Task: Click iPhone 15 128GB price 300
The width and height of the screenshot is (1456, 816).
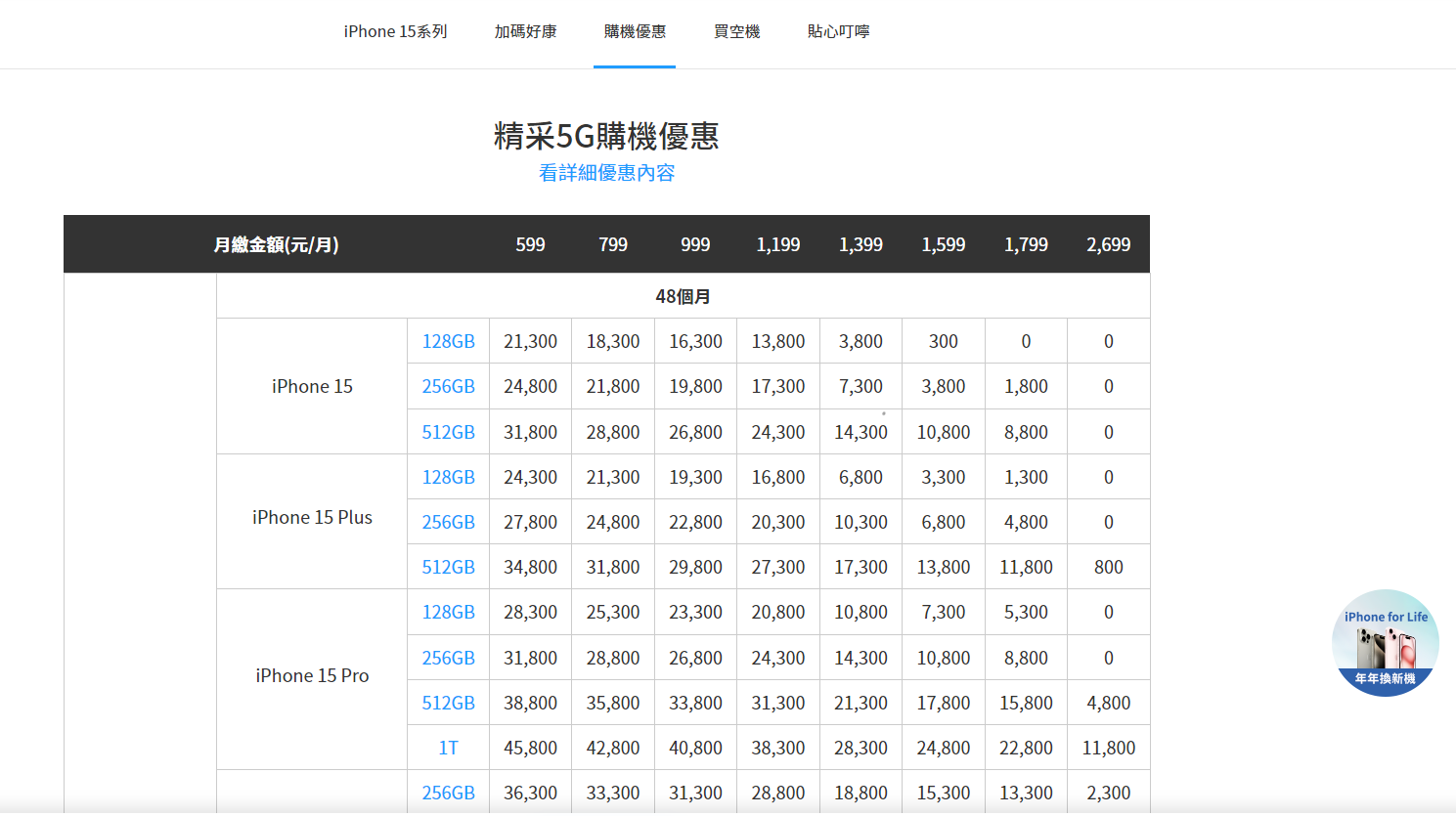Action: (x=944, y=341)
